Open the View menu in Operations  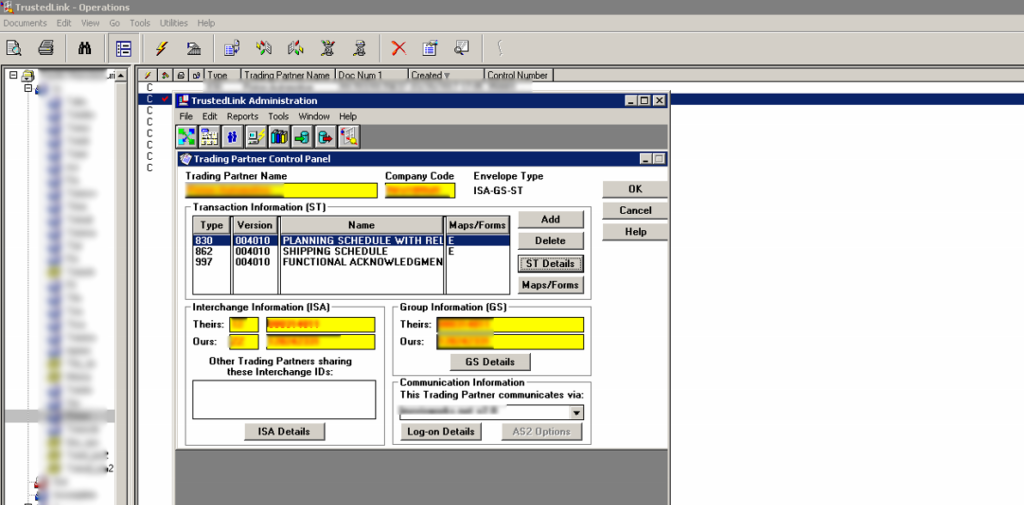[90, 23]
